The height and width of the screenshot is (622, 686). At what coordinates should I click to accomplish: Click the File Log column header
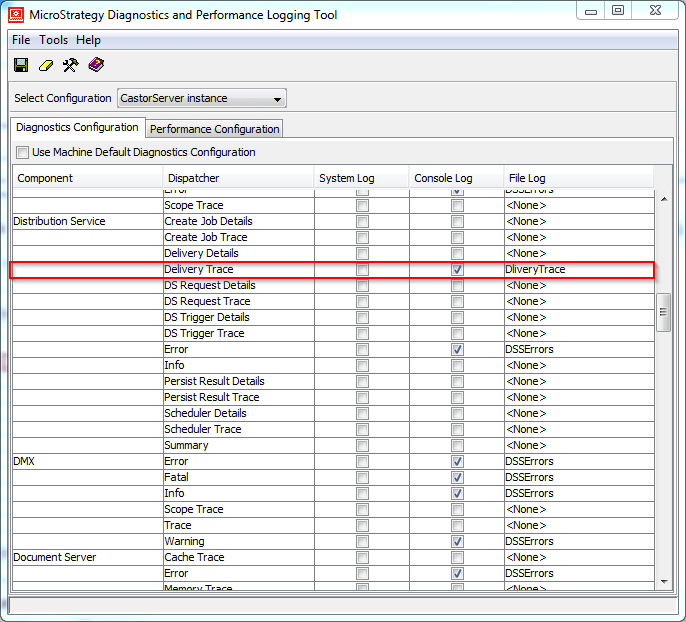579,178
